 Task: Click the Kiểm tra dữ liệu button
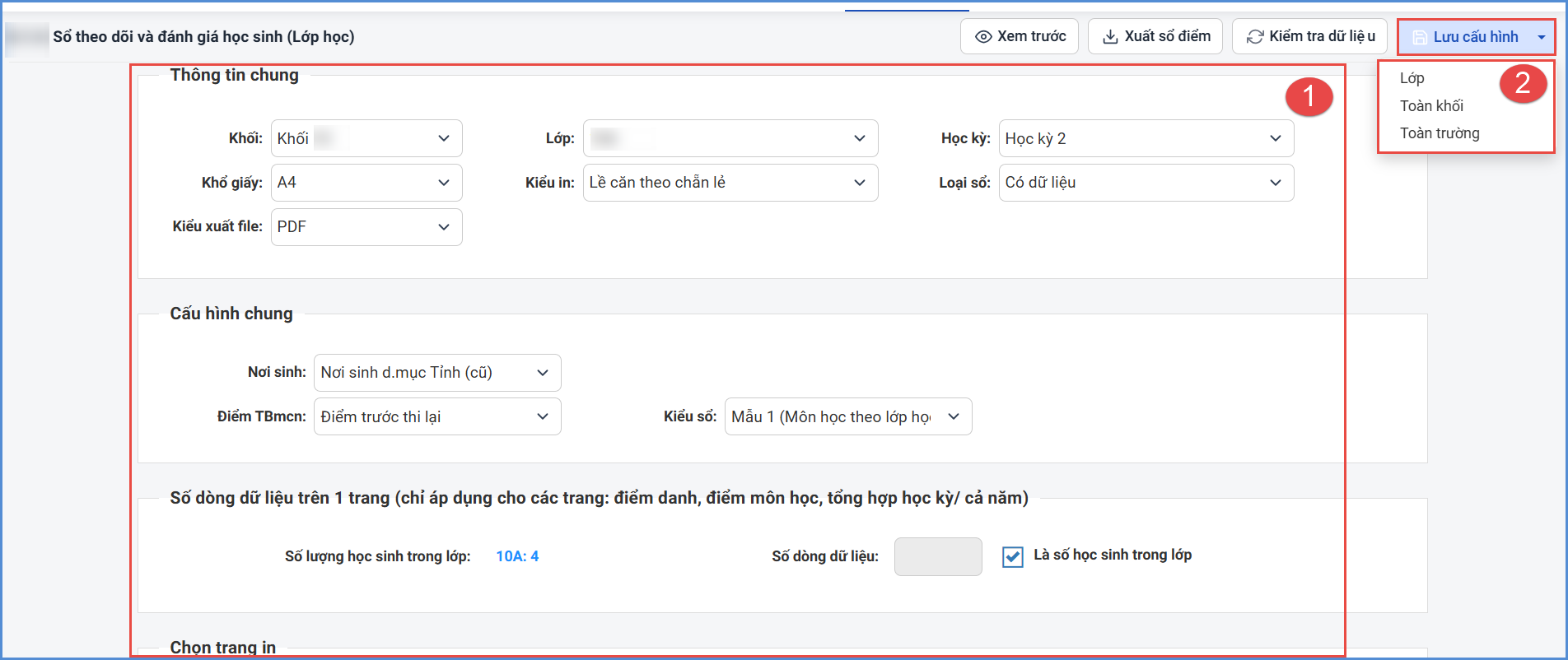[1310, 36]
